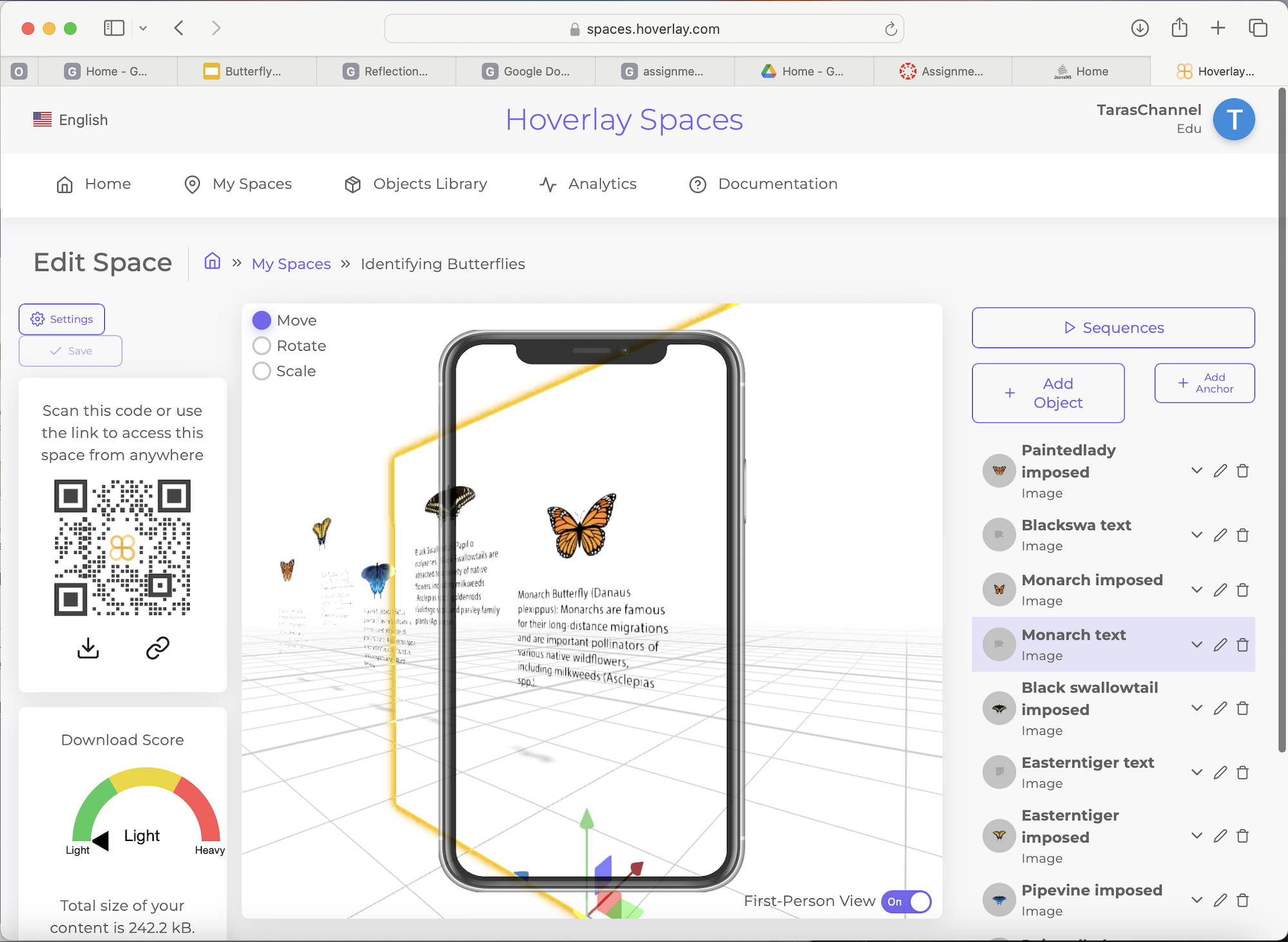1288x942 pixels.
Task: Edit the Pipevine imposed object
Action: (x=1220, y=900)
